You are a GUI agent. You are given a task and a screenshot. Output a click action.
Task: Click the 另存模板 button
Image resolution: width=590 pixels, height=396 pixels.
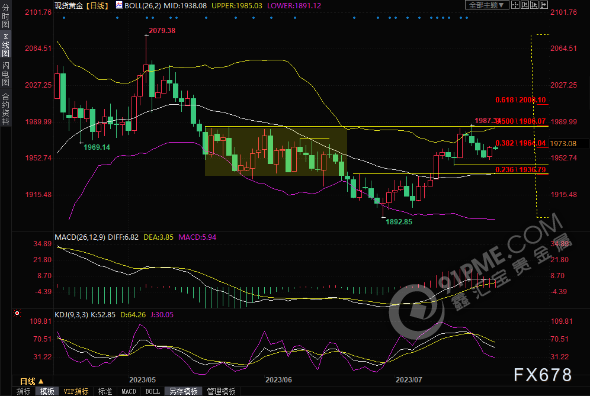click(184, 391)
